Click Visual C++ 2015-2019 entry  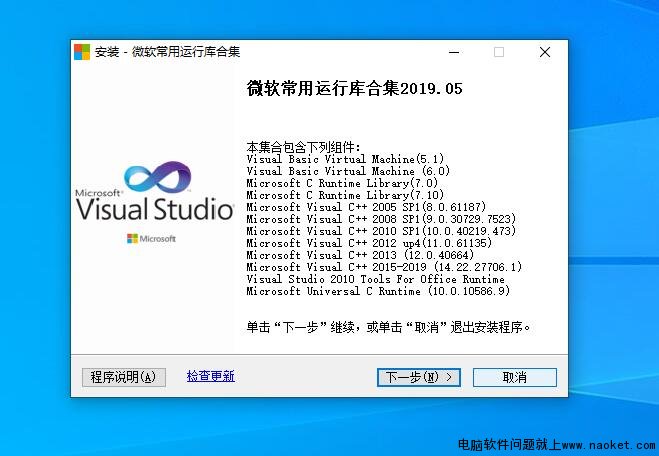[x=384, y=267]
